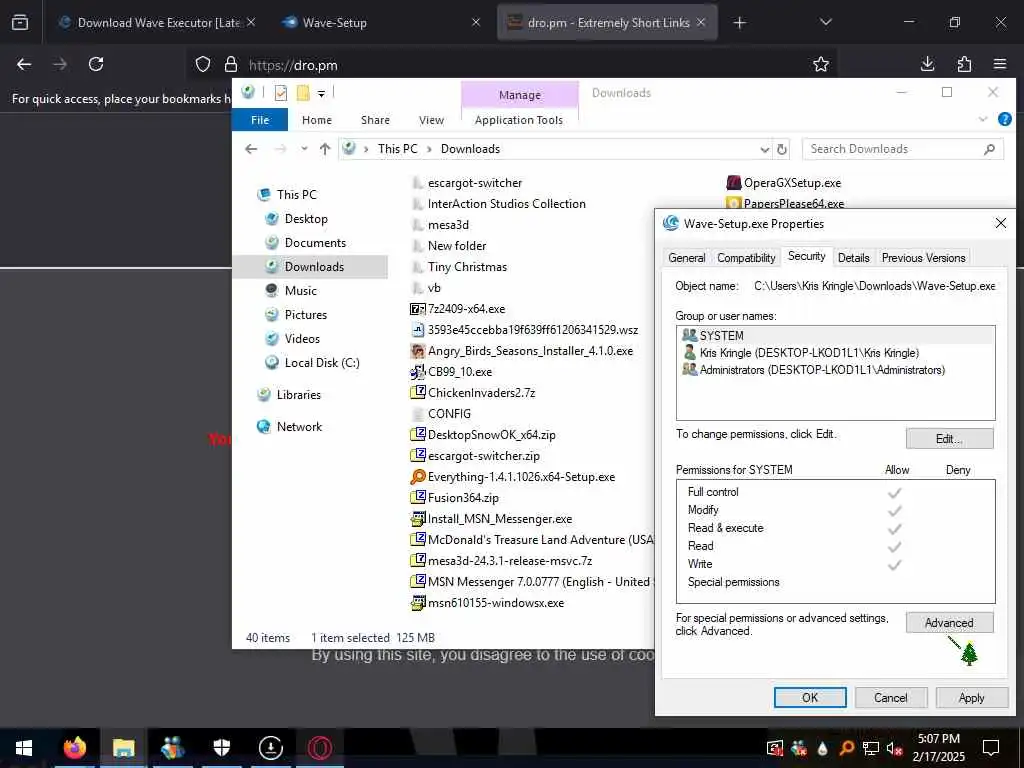Click the tracking protection shield icon
This screenshot has height=768, width=1024.
(203, 64)
